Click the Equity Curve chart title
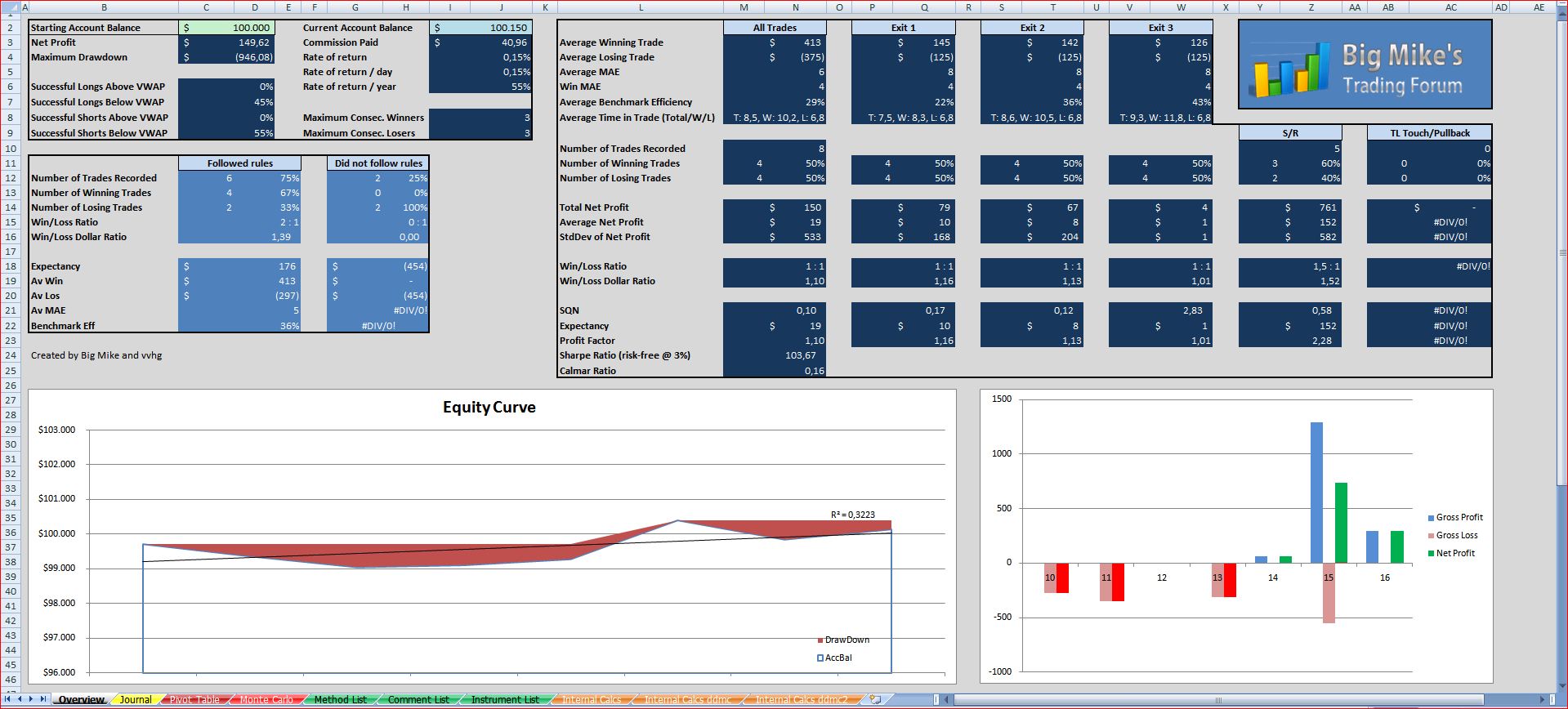Viewport: 1568px width, 709px height. click(489, 407)
